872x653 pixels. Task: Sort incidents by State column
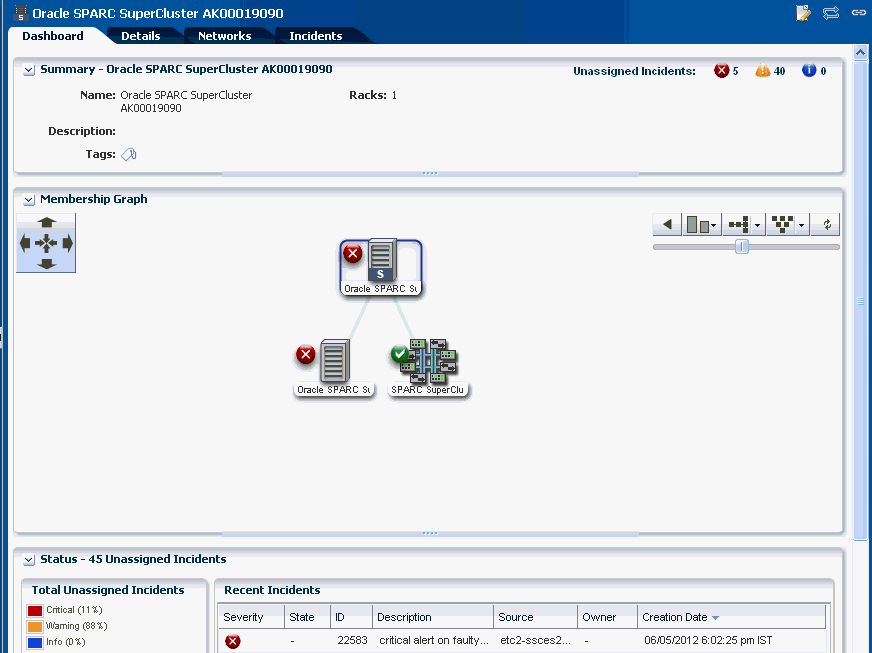308,617
